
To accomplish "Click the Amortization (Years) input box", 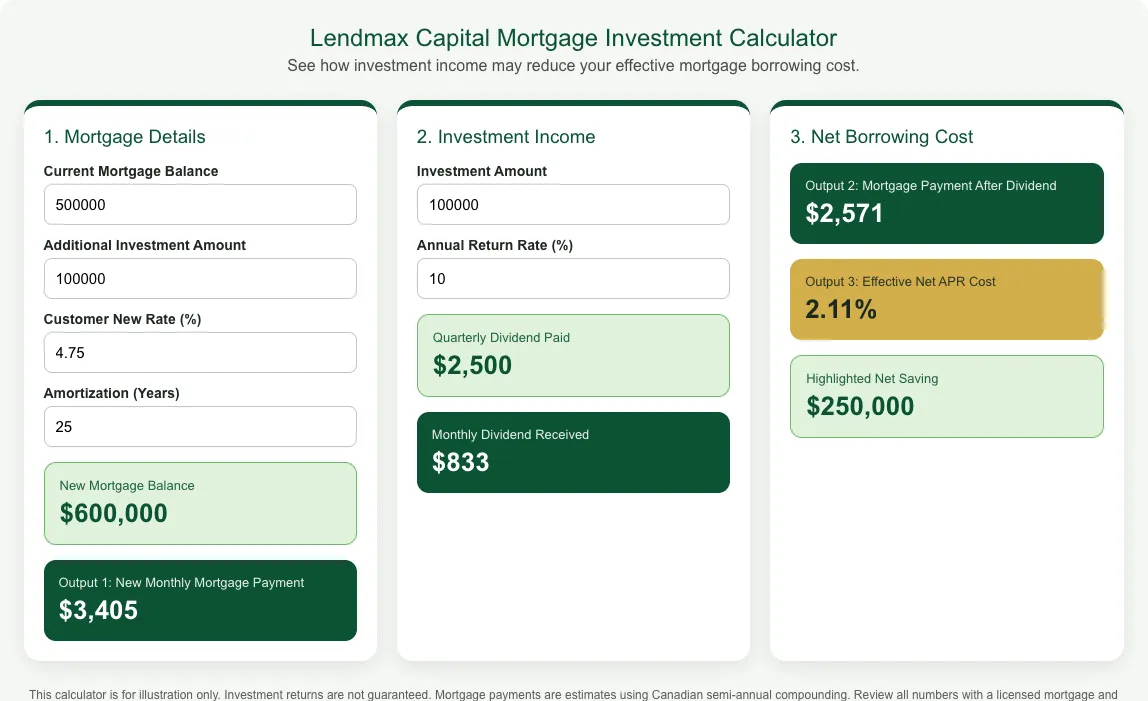I will point(200,426).
